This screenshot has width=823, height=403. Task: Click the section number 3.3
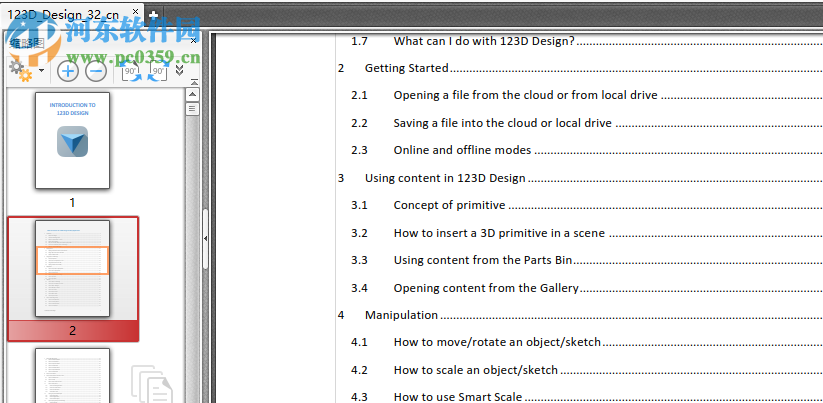tap(360, 260)
